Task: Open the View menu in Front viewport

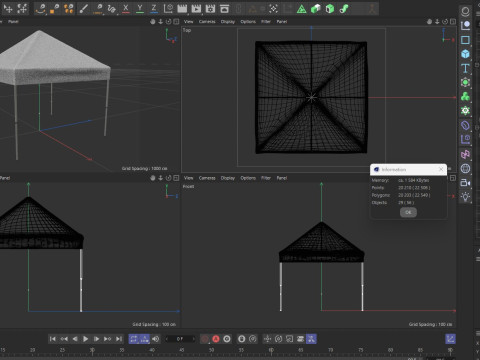Action: 188,178
